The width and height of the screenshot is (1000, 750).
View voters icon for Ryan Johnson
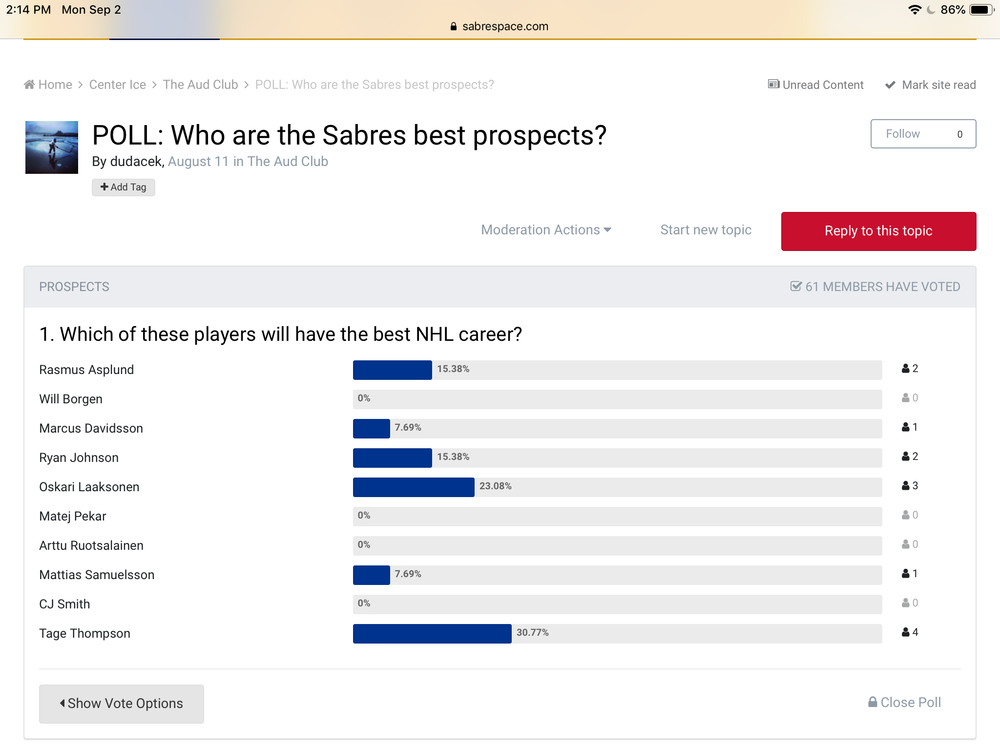coord(906,456)
